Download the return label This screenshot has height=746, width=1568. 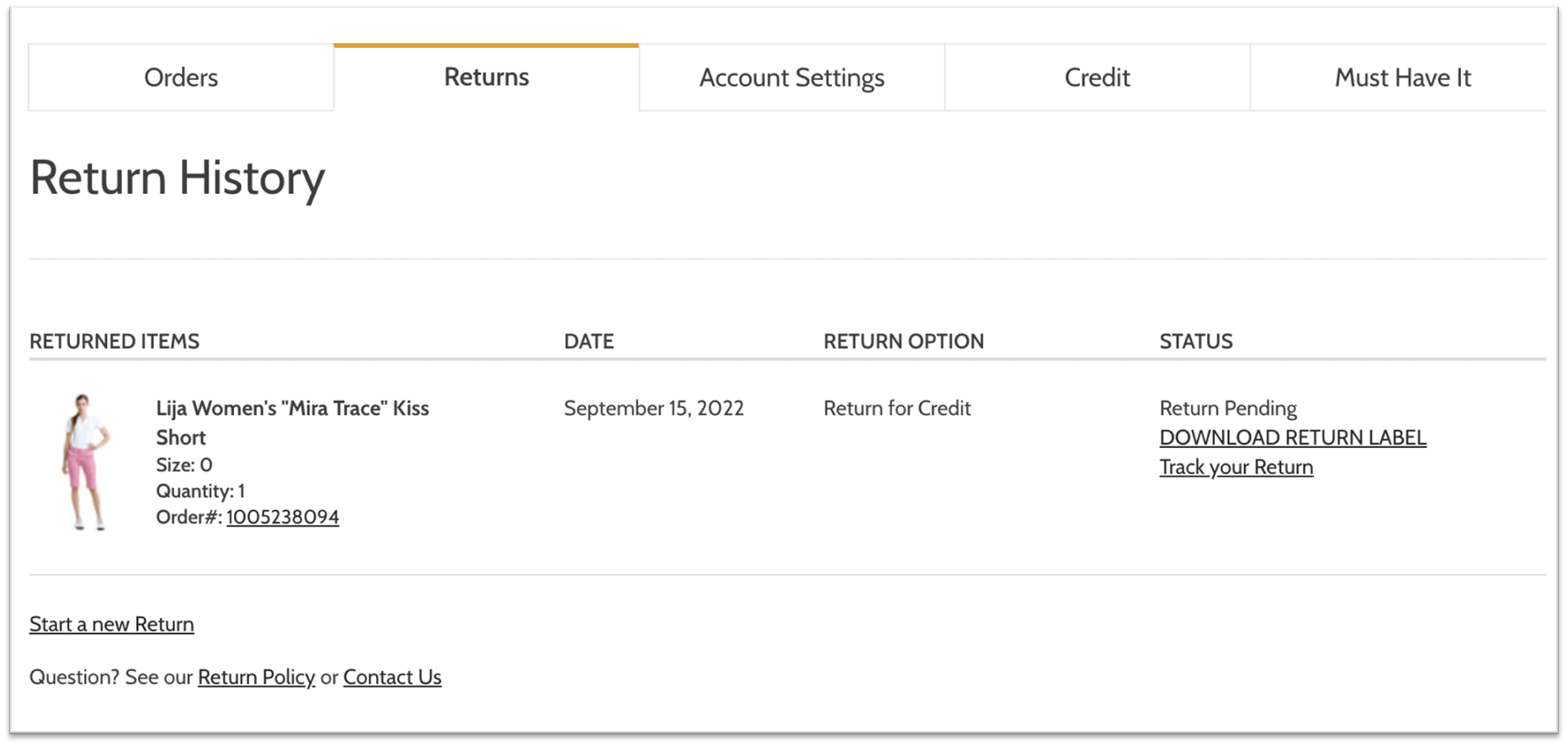click(x=1293, y=437)
